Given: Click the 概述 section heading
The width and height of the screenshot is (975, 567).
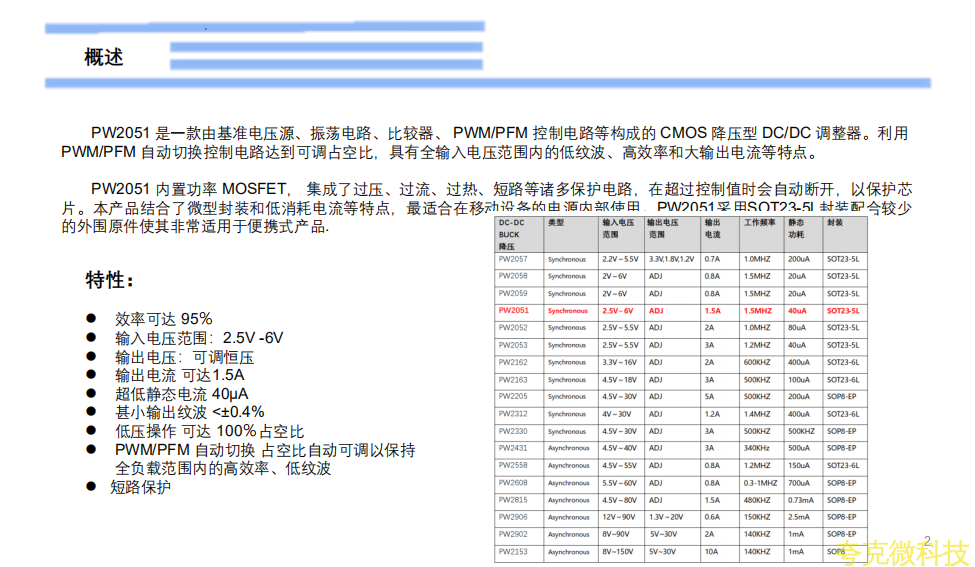Looking at the screenshot, I should (104, 58).
